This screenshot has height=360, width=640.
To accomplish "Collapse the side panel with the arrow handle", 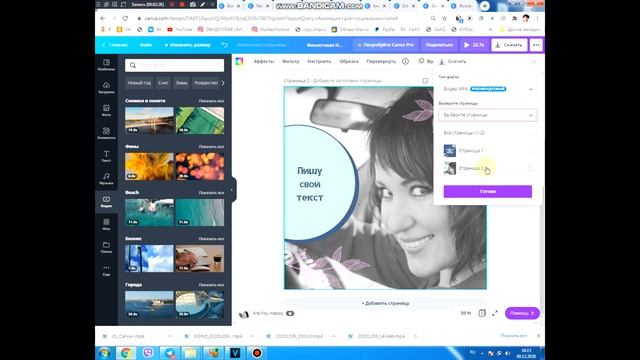I will (x=232, y=190).
